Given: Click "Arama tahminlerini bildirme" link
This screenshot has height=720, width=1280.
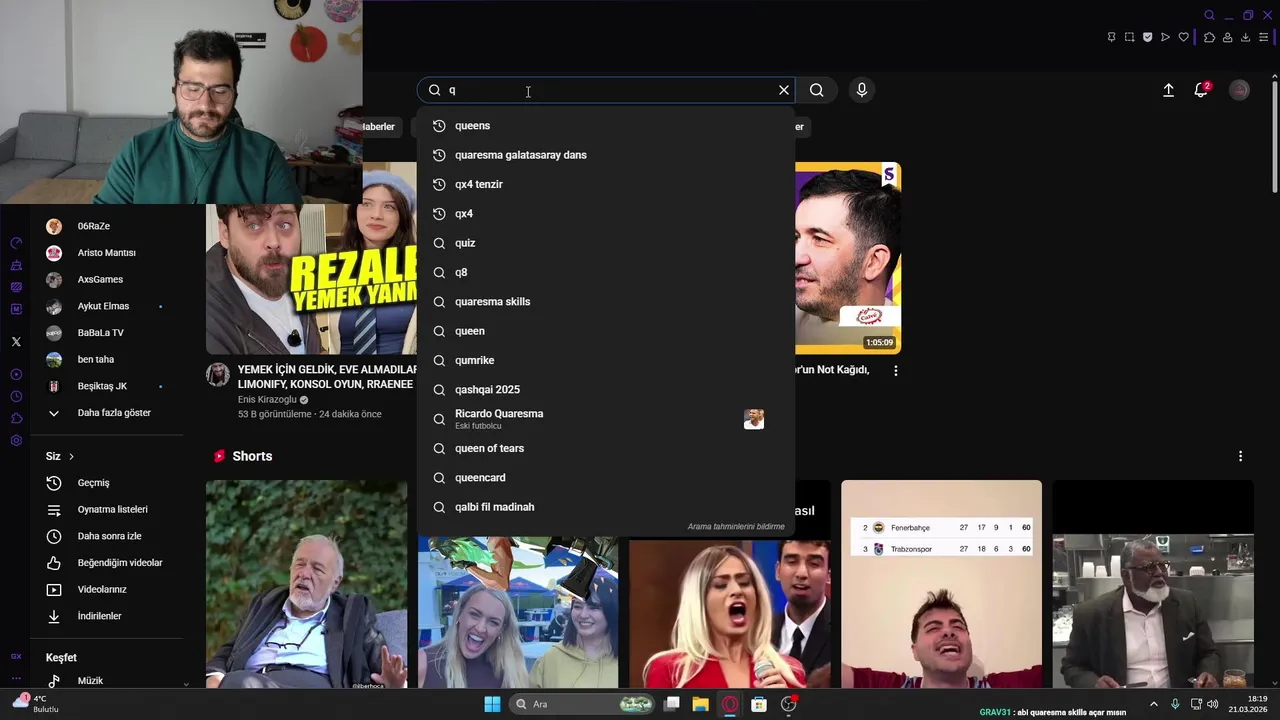Looking at the screenshot, I should pos(735,527).
